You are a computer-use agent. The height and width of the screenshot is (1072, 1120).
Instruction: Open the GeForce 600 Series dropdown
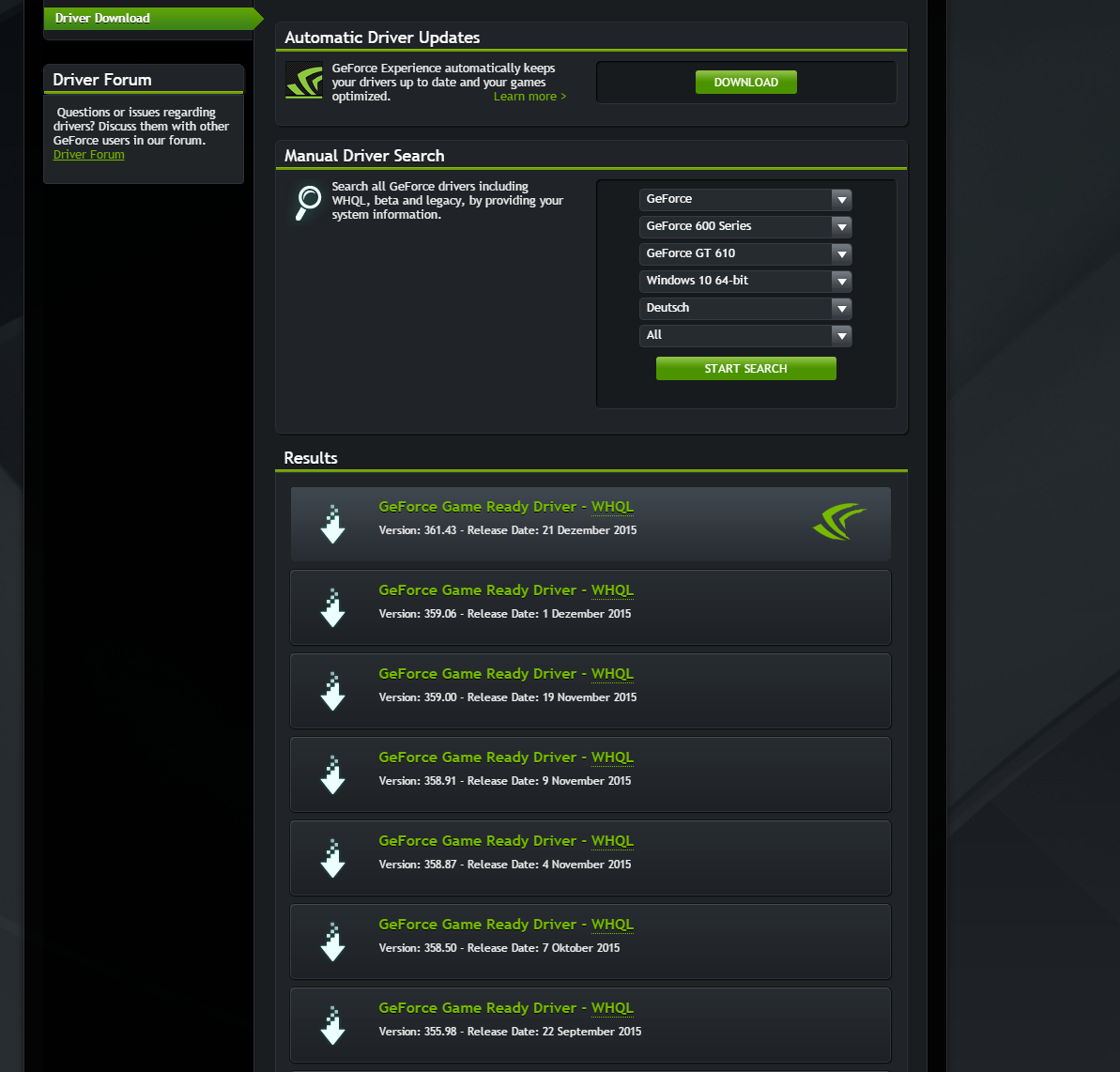[745, 226]
